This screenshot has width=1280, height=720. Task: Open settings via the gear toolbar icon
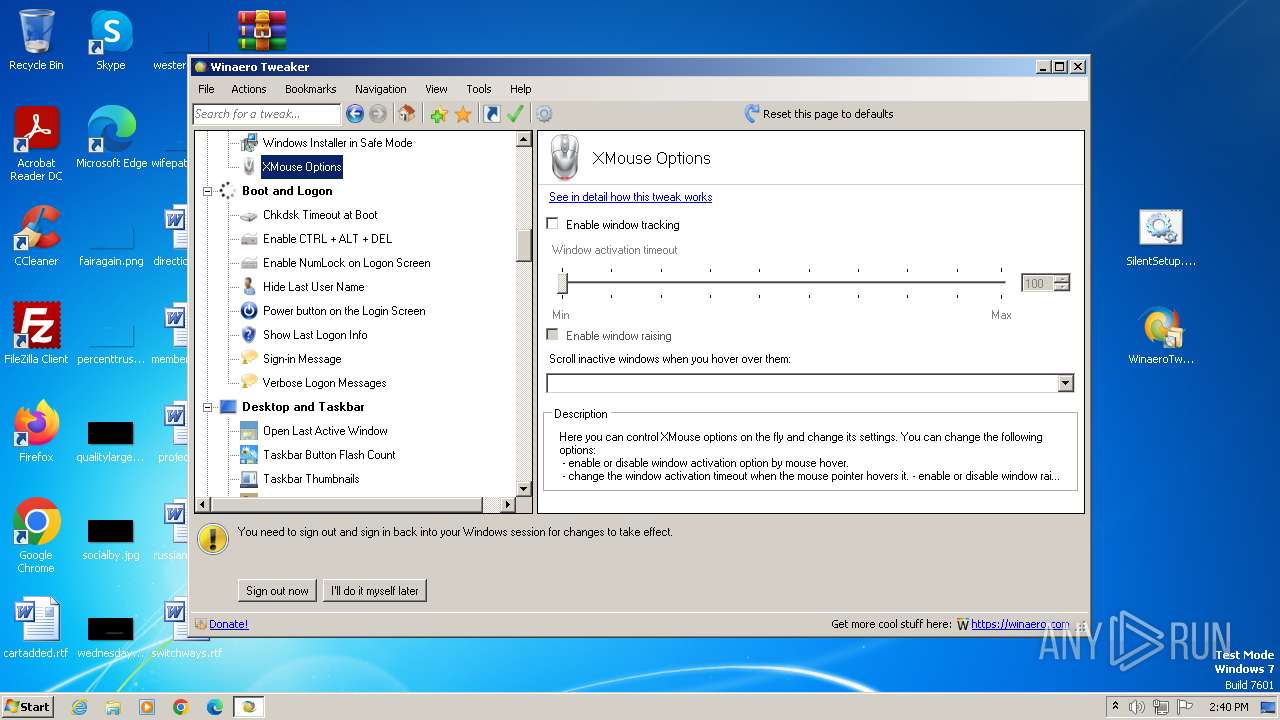tap(544, 114)
